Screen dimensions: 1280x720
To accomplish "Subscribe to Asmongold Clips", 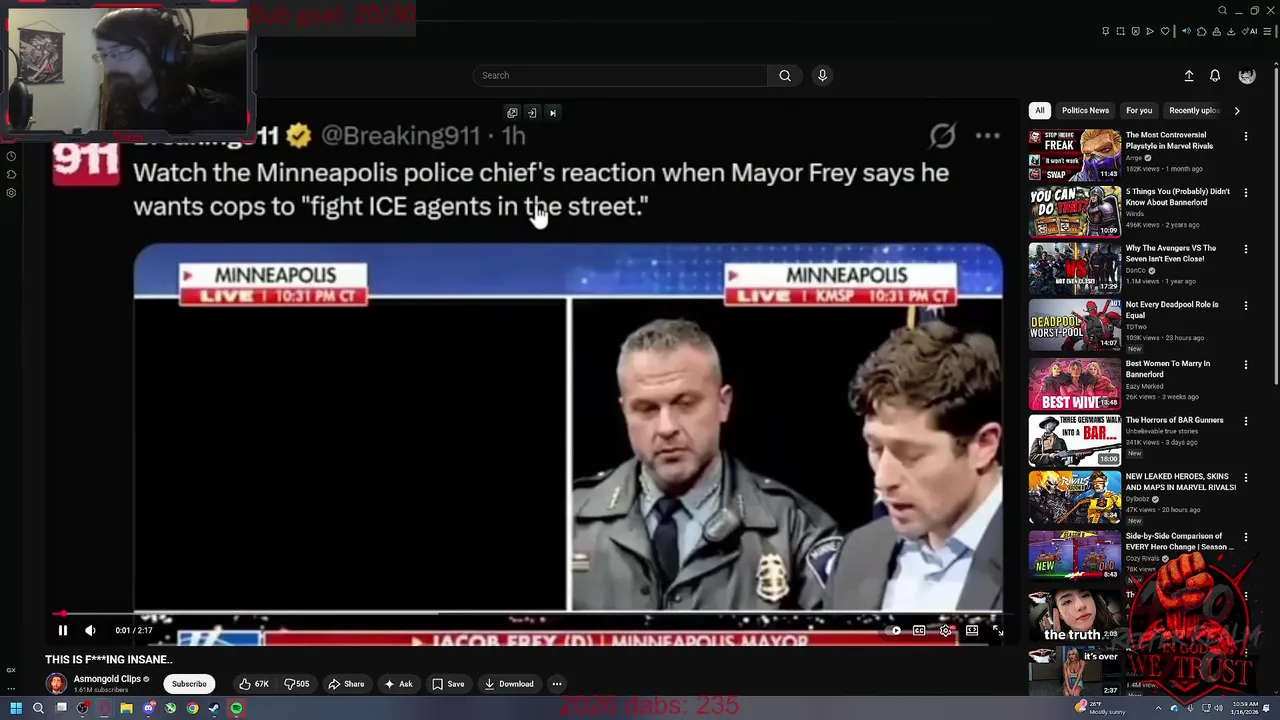I will pos(189,684).
